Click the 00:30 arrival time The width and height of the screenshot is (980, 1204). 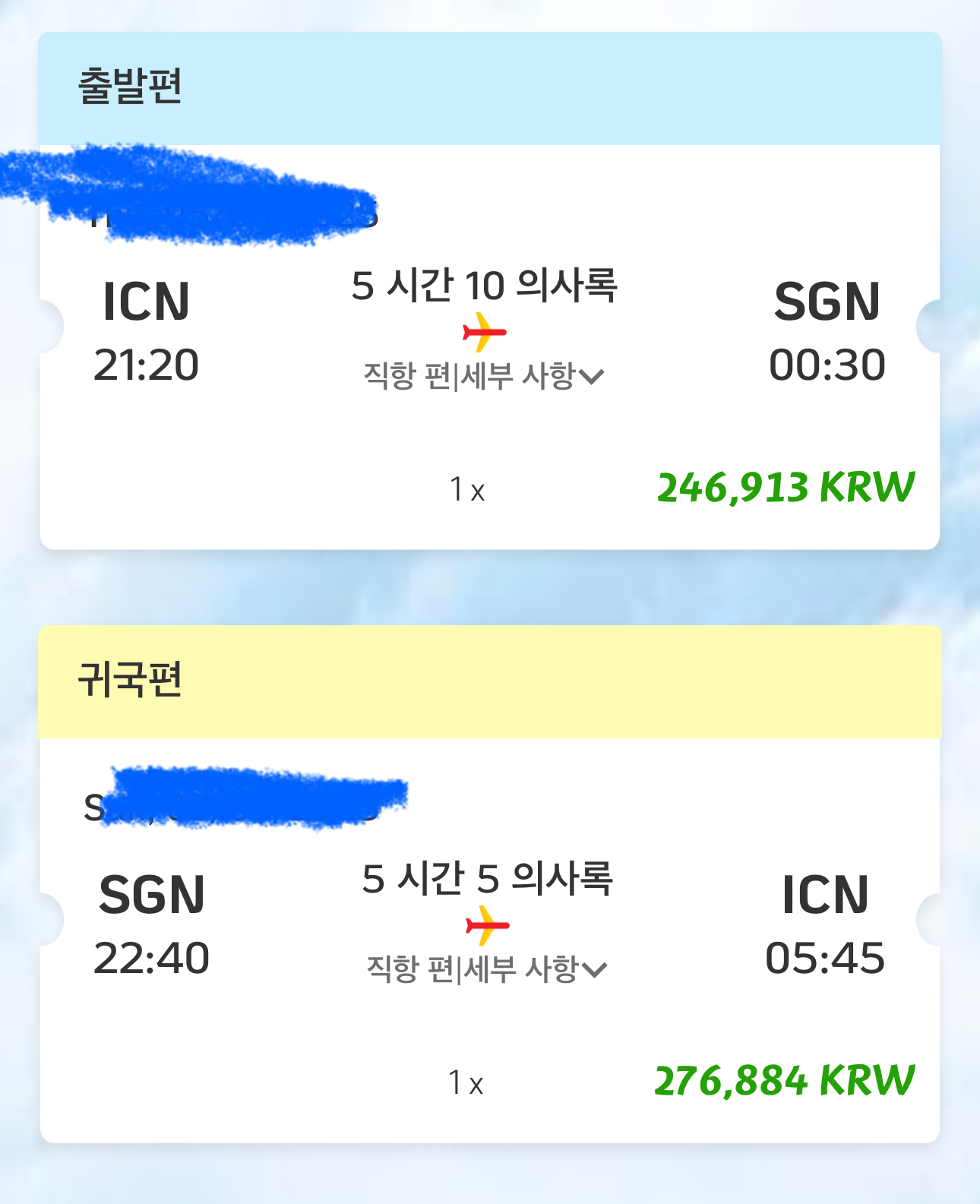click(x=827, y=365)
